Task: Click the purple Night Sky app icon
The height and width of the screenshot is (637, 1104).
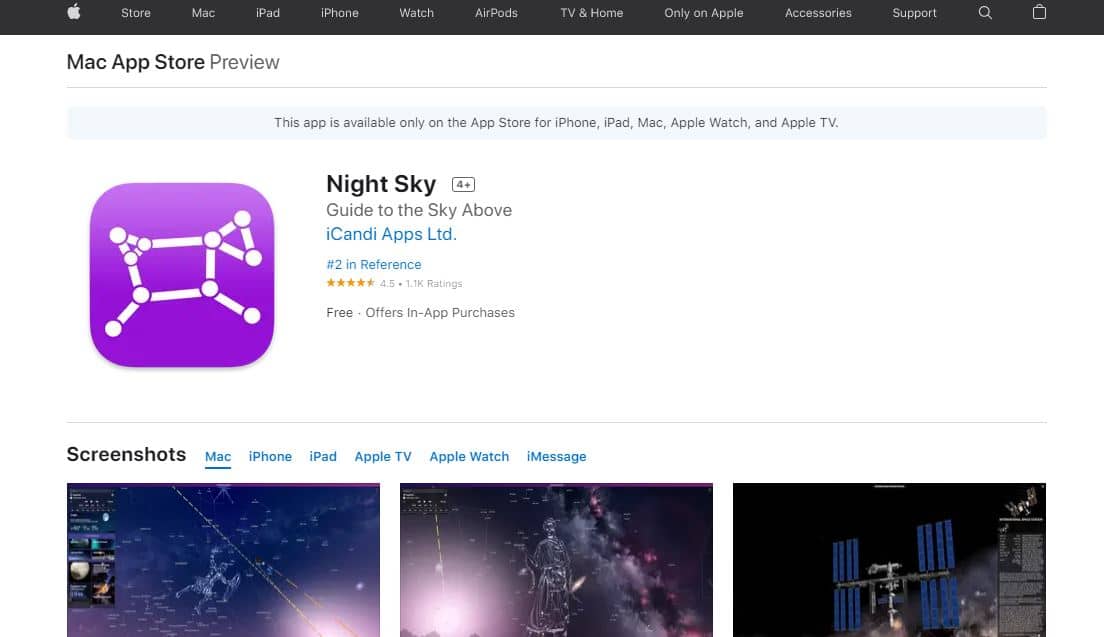Action: coord(182,275)
